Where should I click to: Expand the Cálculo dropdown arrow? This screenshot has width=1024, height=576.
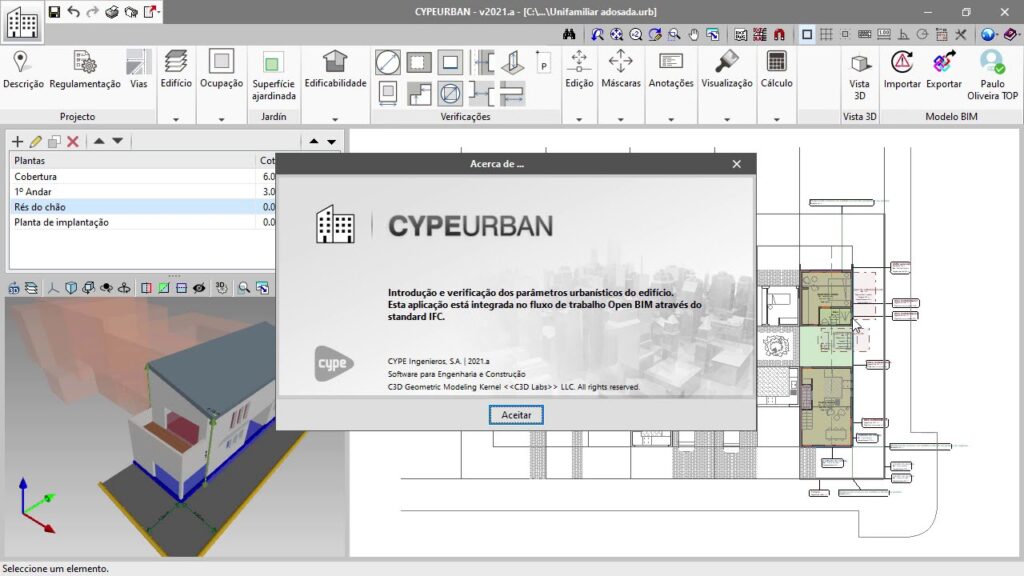pyautogui.click(x=776, y=119)
